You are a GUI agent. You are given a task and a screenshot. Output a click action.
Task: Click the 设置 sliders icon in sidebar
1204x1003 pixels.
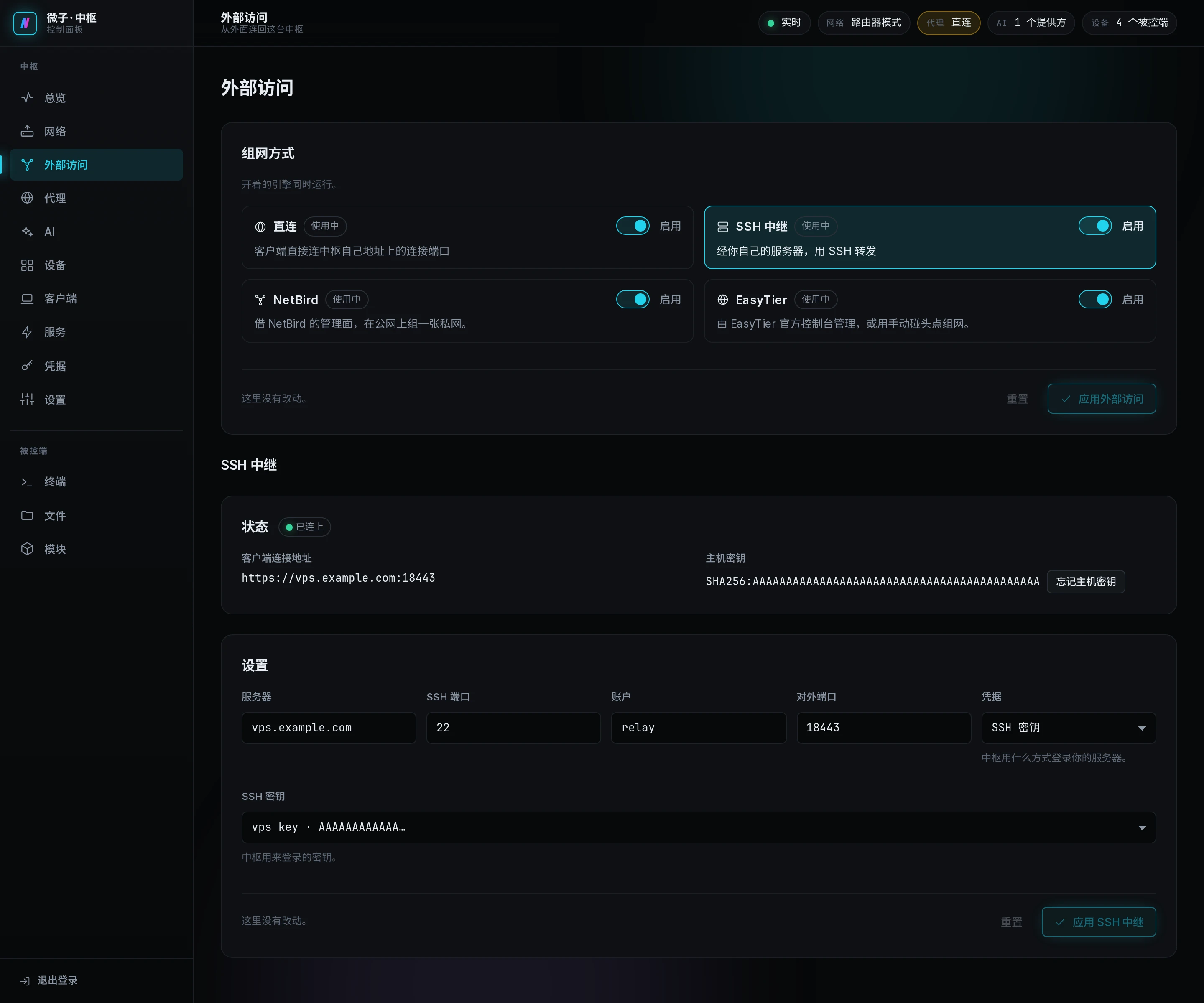(27, 400)
